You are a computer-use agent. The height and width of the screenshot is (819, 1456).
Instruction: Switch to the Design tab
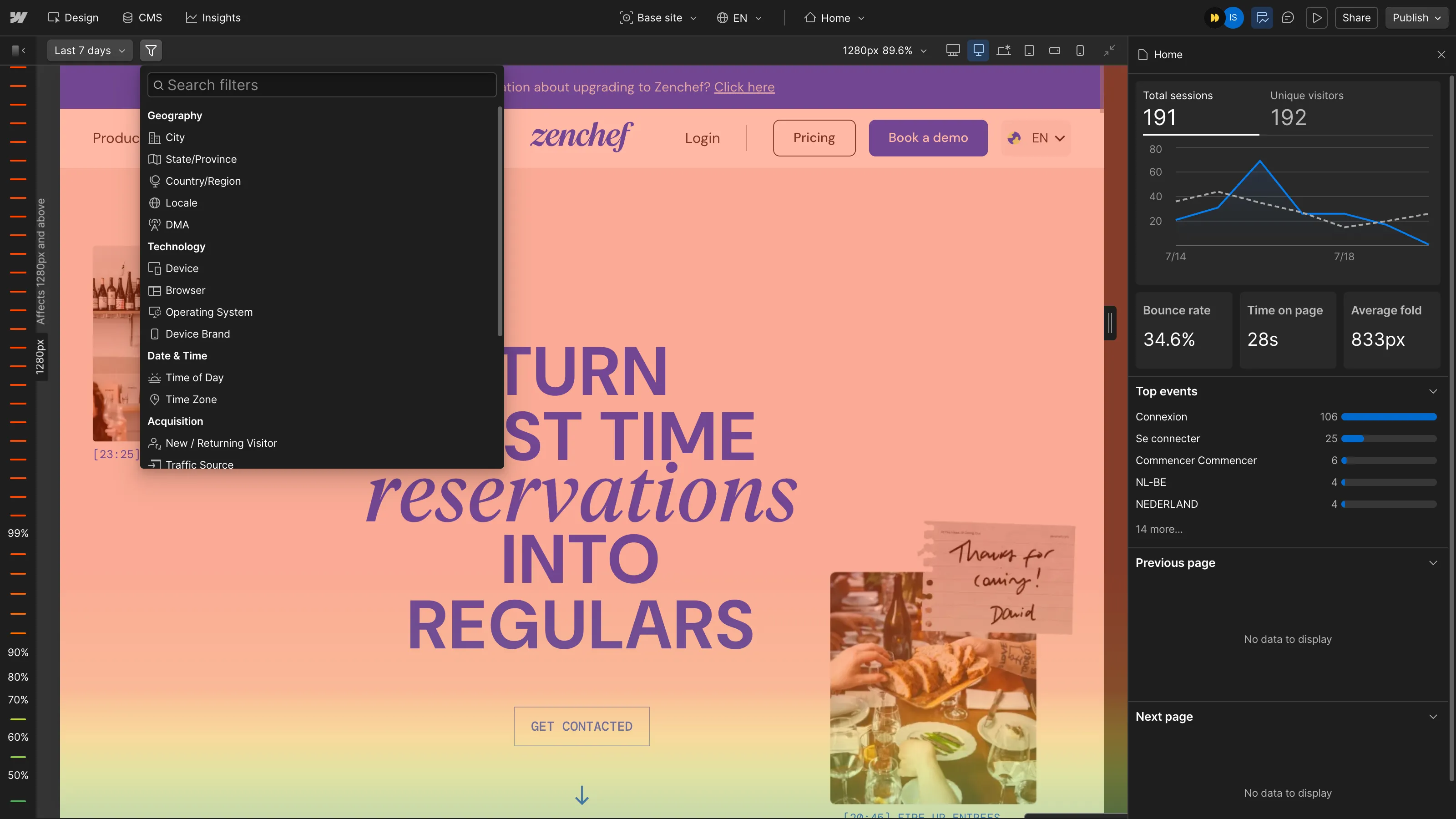point(73,18)
